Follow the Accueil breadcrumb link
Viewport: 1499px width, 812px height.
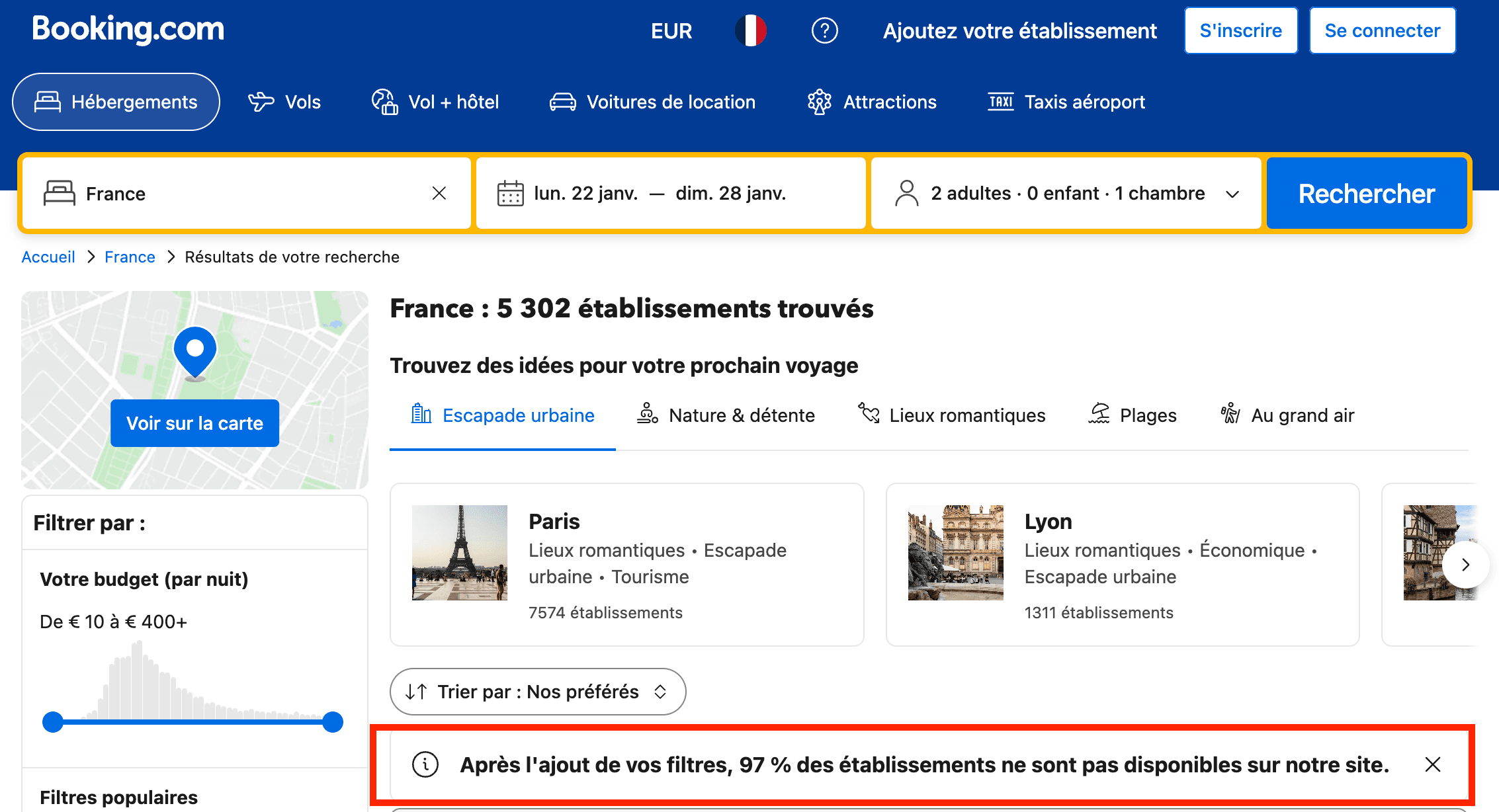click(x=48, y=257)
